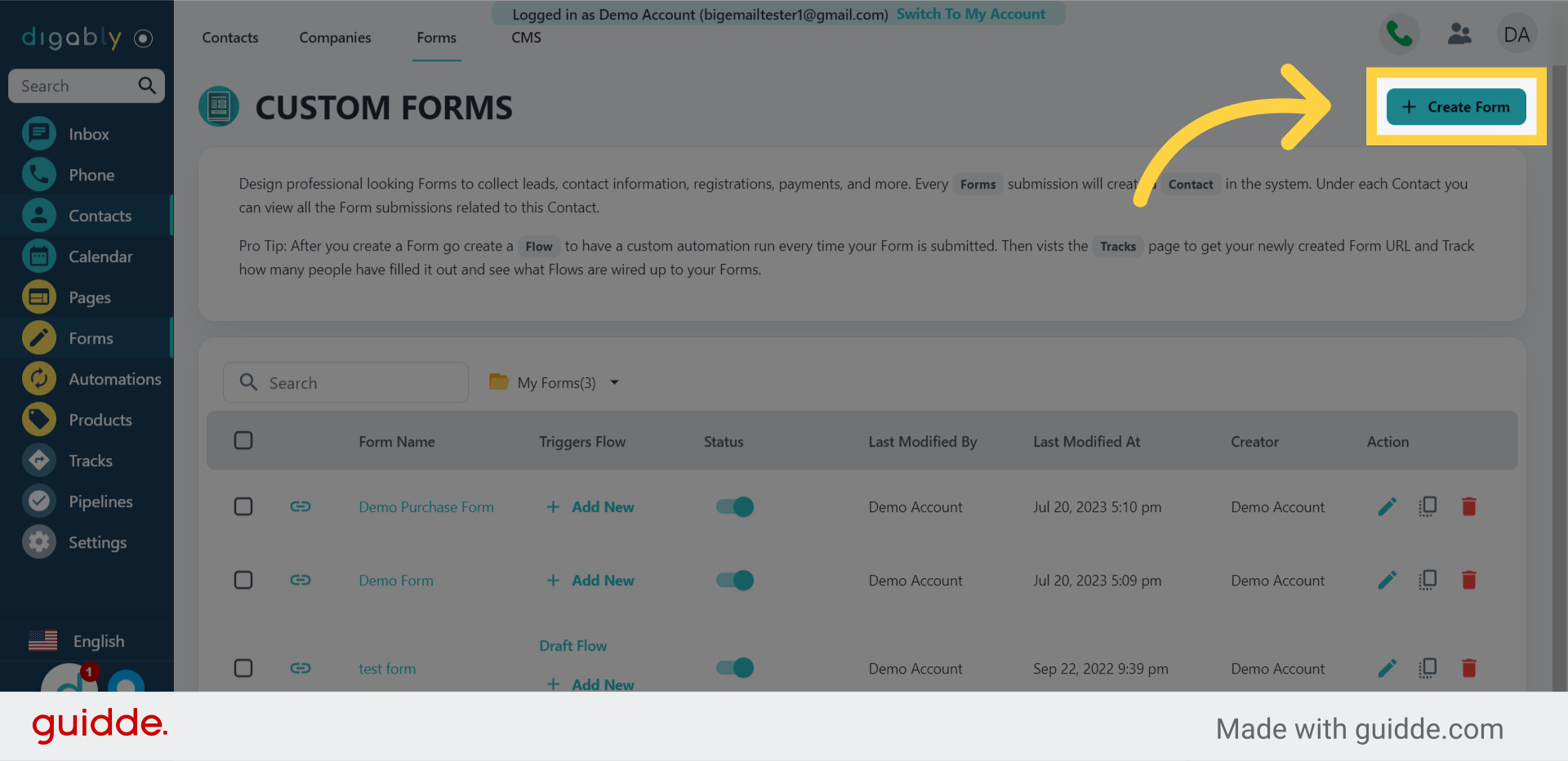Edit Demo Form with pencil icon
Screen dimensions: 1568x761
point(1387,581)
